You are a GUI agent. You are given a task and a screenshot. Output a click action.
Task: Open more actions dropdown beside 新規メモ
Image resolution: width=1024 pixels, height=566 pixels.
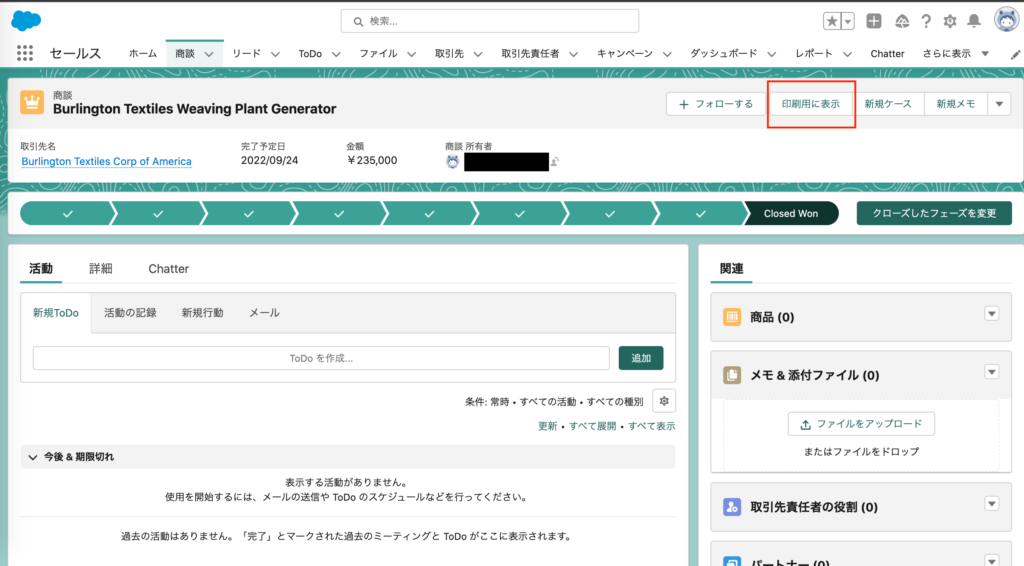point(1000,104)
